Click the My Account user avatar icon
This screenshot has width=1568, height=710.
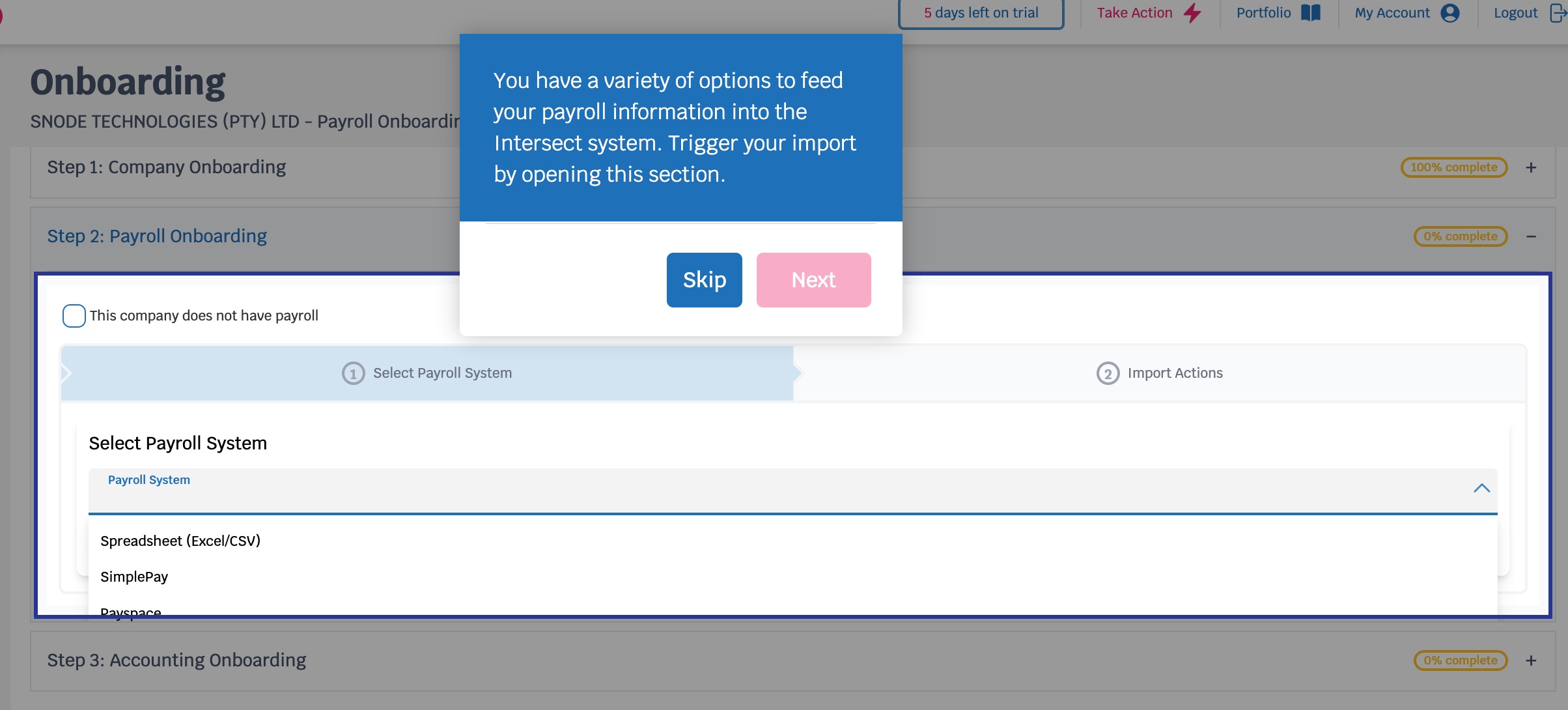(1450, 13)
